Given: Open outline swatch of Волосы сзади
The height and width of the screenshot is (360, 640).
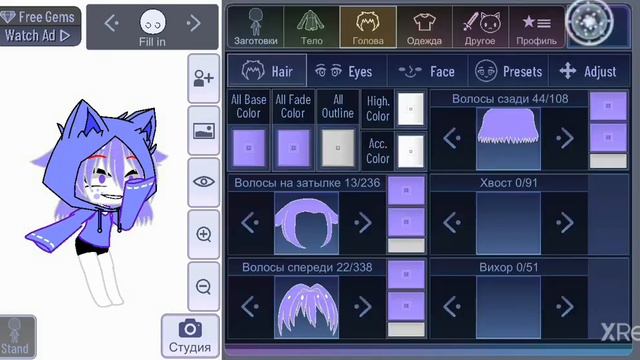Looking at the screenshot, I should click(608, 161).
